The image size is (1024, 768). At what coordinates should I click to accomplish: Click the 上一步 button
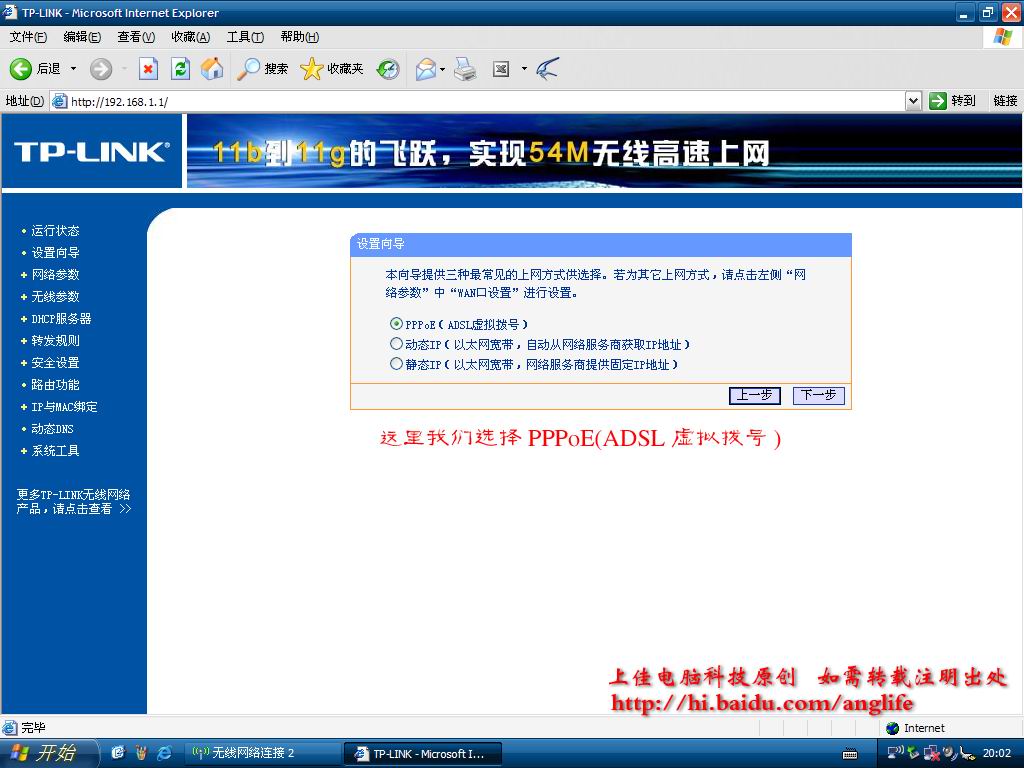754,395
